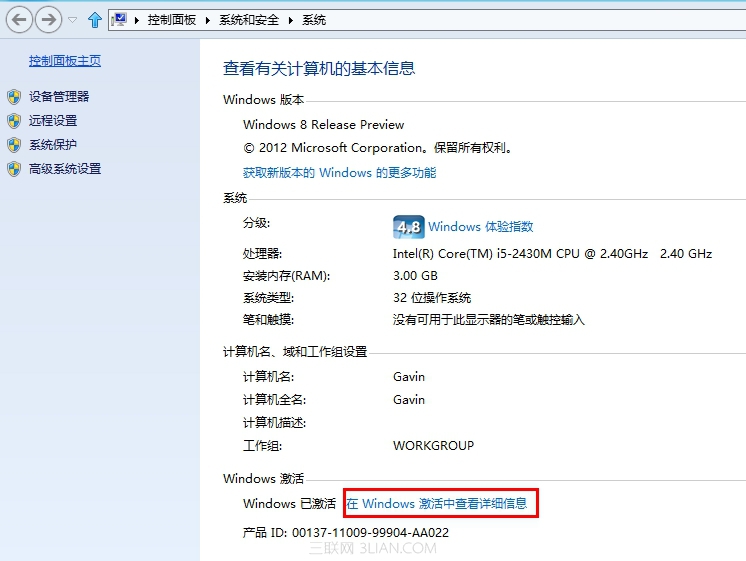The height and width of the screenshot is (561, 746).
Task: Click the Up one level arrow
Action: tap(95, 20)
